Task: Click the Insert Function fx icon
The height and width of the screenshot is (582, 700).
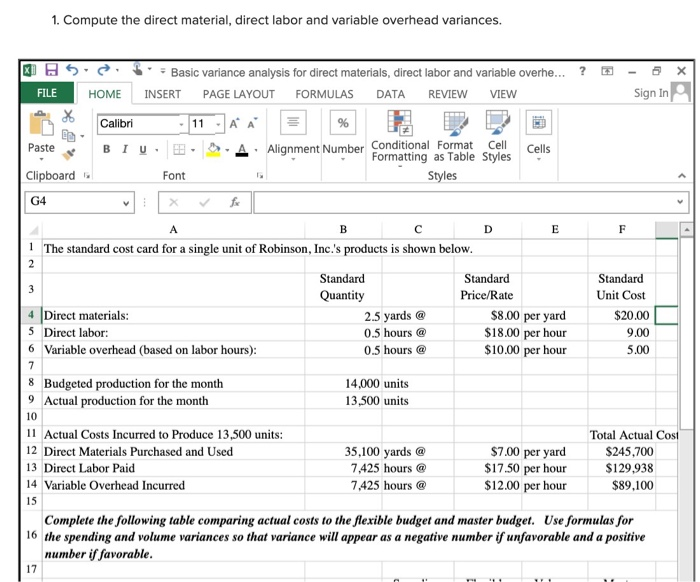Action: pos(235,203)
